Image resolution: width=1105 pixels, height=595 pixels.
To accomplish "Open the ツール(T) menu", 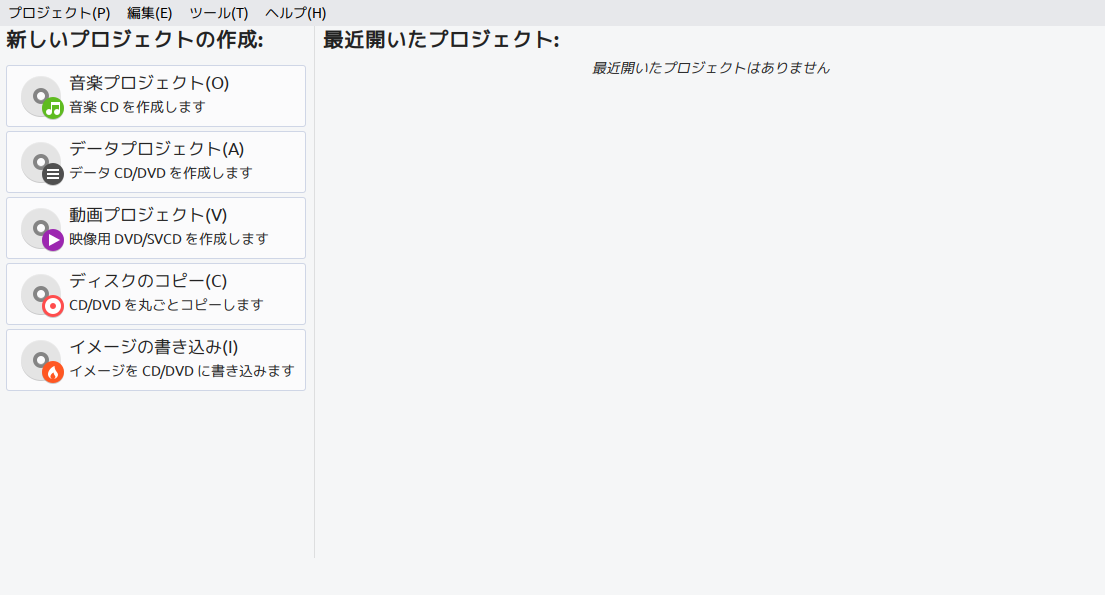I will [218, 13].
